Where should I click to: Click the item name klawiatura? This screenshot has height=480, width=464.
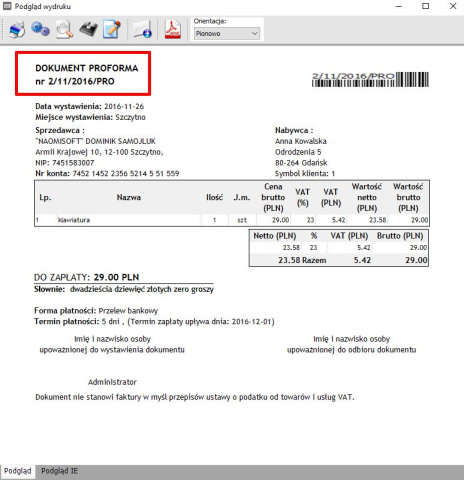74,220
